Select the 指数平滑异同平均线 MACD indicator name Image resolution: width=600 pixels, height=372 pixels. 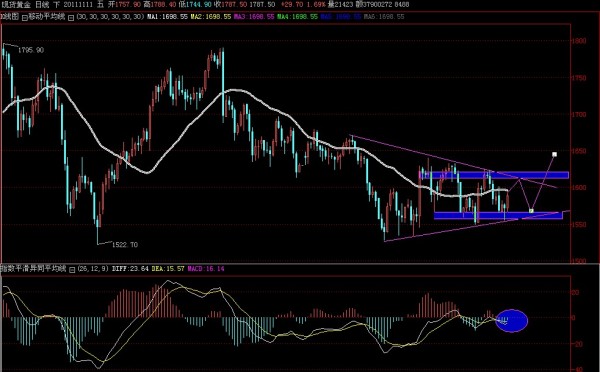click(33, 269)
